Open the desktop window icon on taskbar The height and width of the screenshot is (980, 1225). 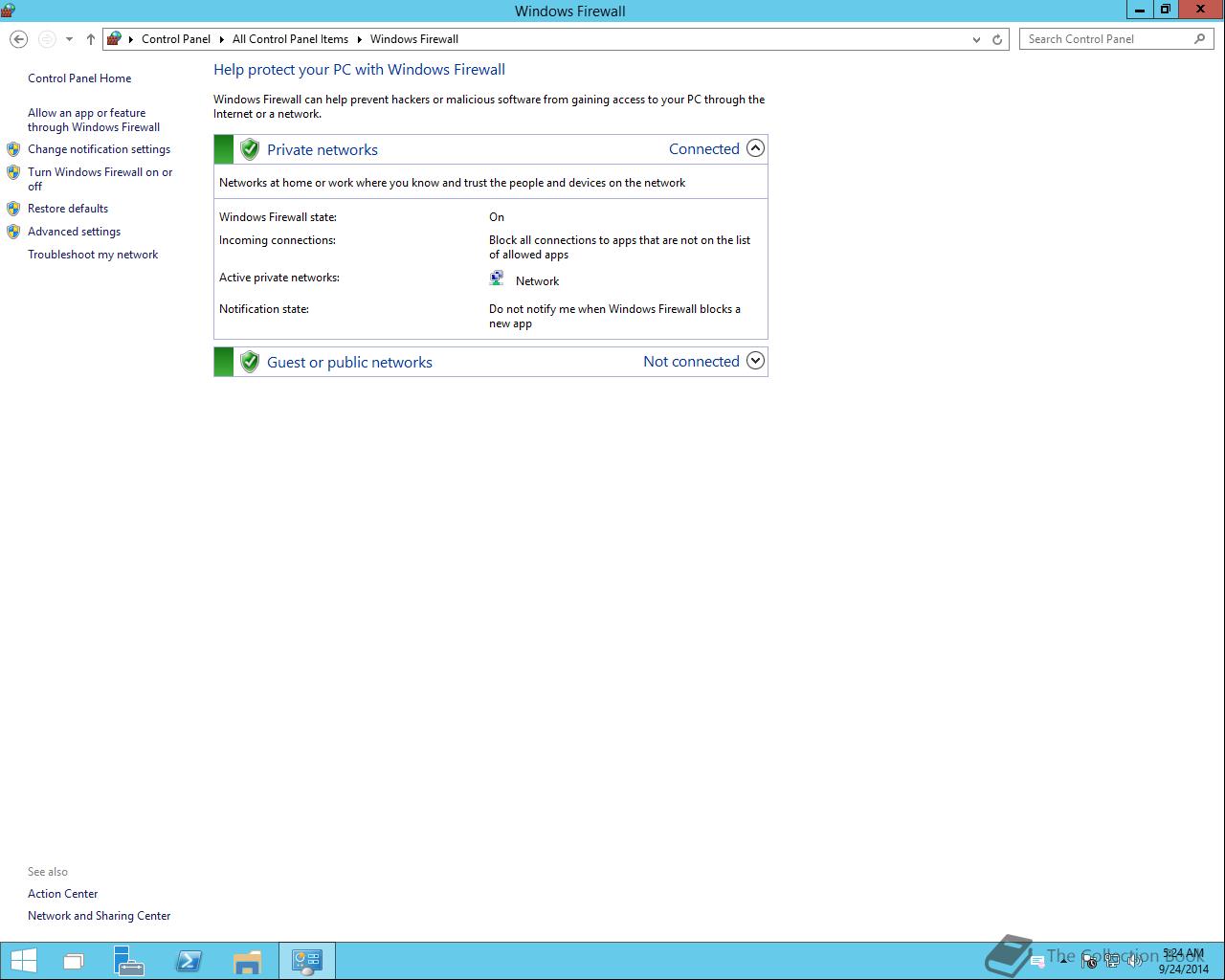coord(74,961)
